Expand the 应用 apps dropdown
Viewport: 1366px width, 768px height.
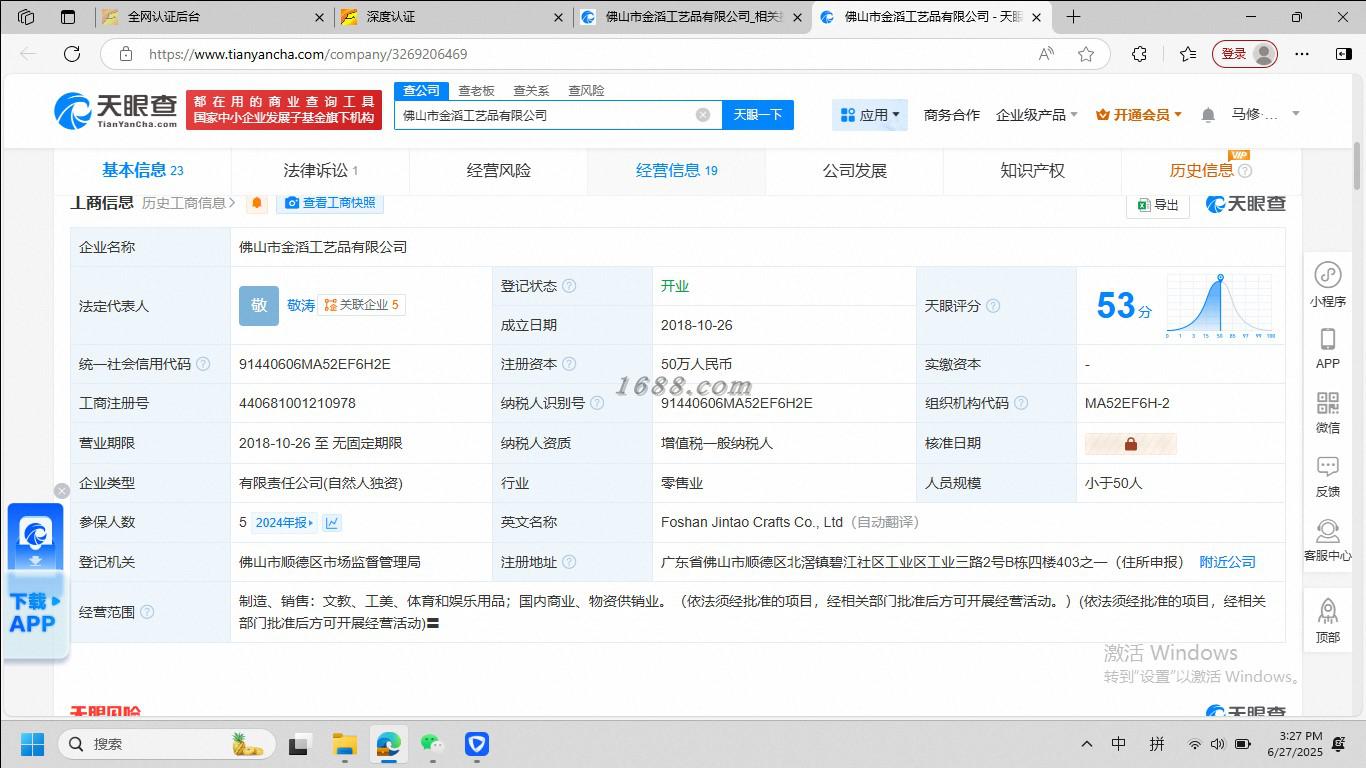click(870, 115)
